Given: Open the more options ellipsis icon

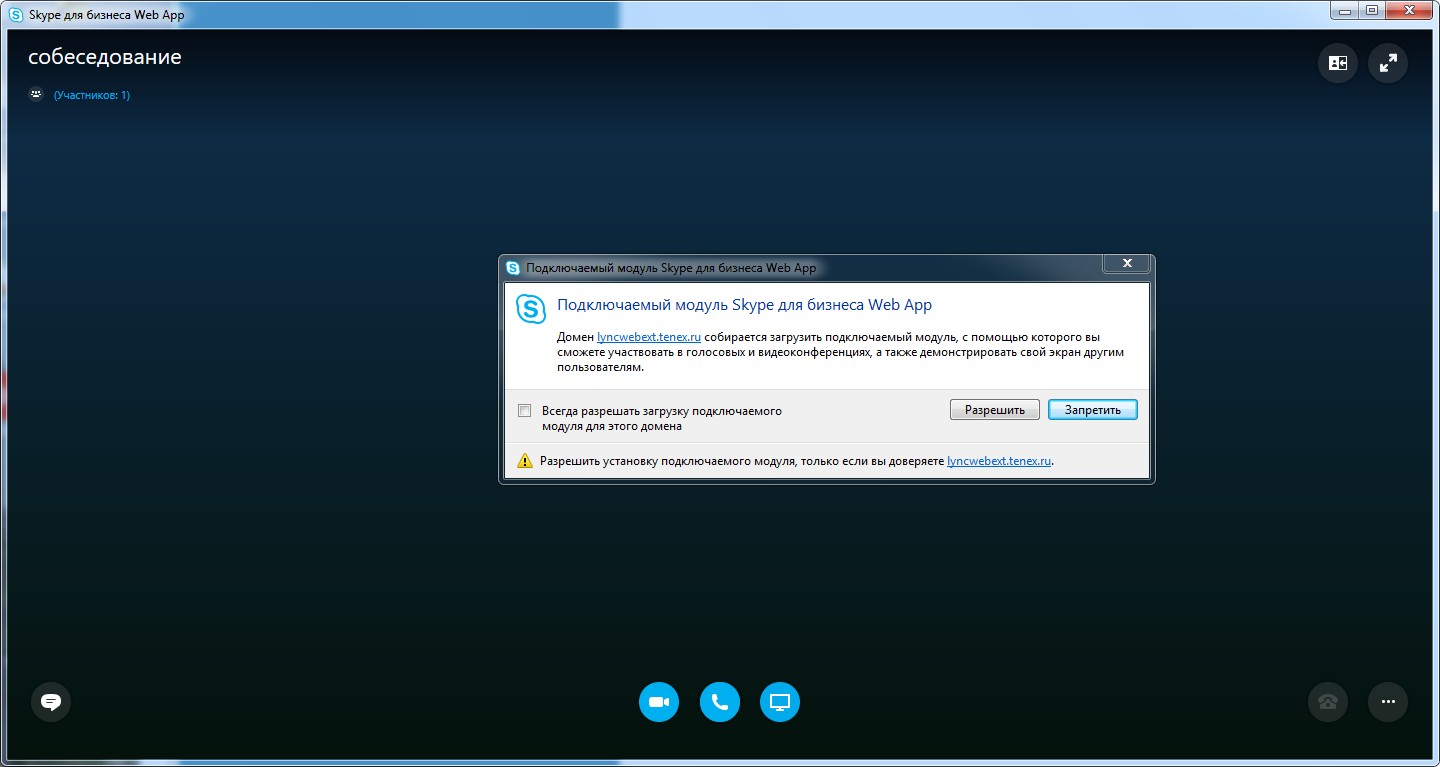Looking at the screenshot, I should (1388, 701).
